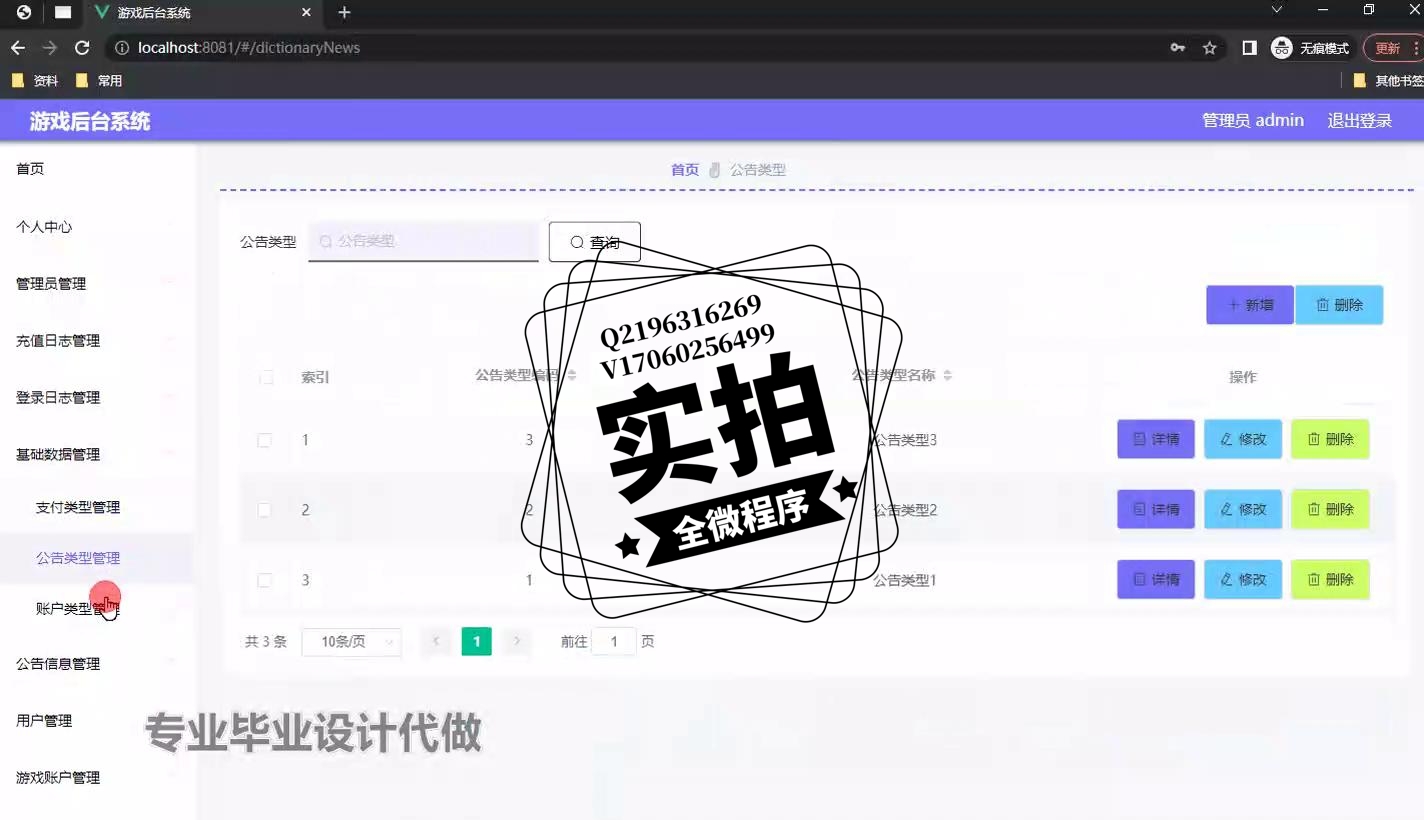Open the 资料 bookmarks folder

(35, 81)
